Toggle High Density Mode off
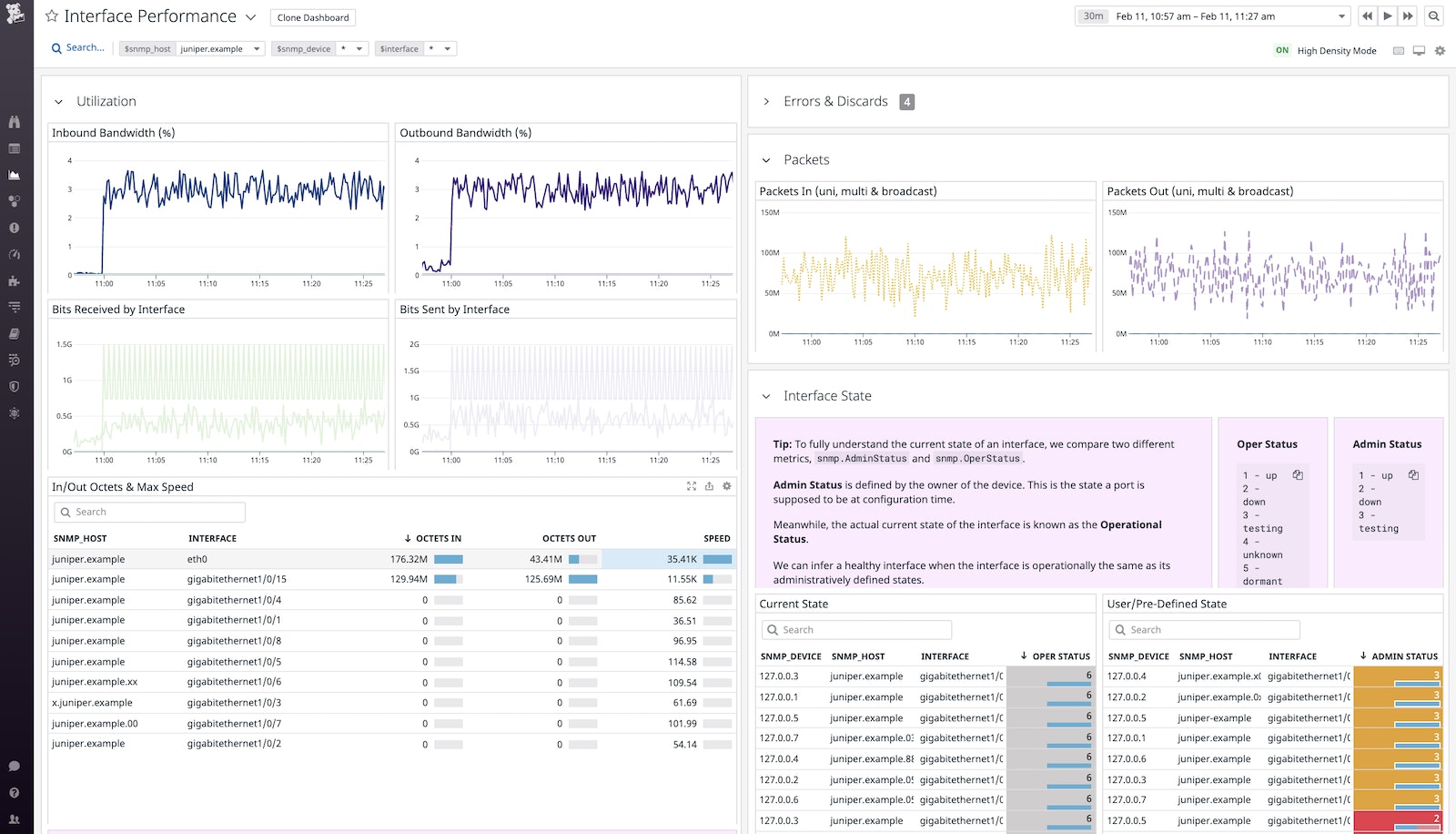1456x834 pixels. pyautogui.click(x=1282, y=50)
